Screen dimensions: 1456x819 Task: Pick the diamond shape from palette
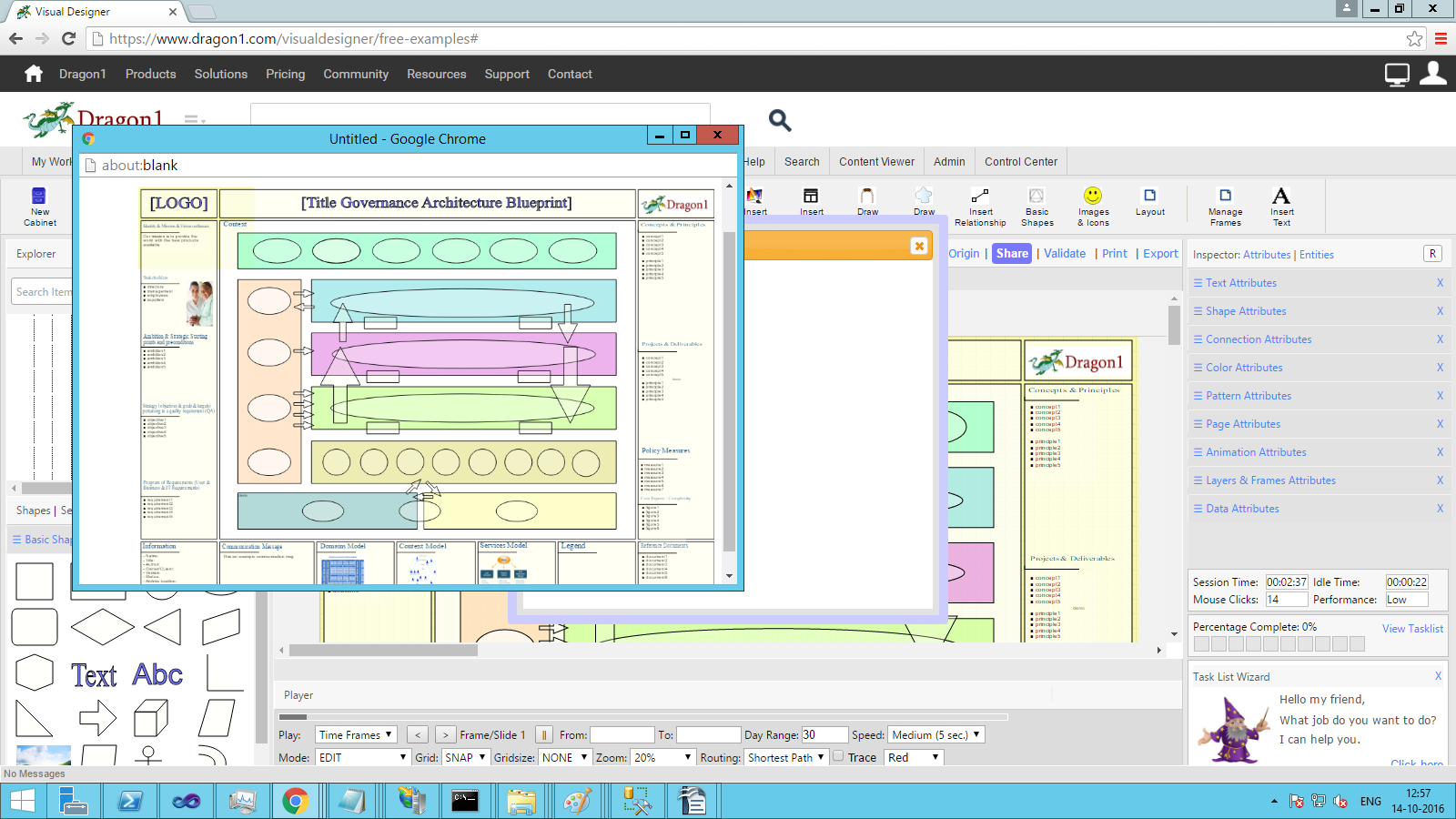pyautogui.click(x=102, y=627)
